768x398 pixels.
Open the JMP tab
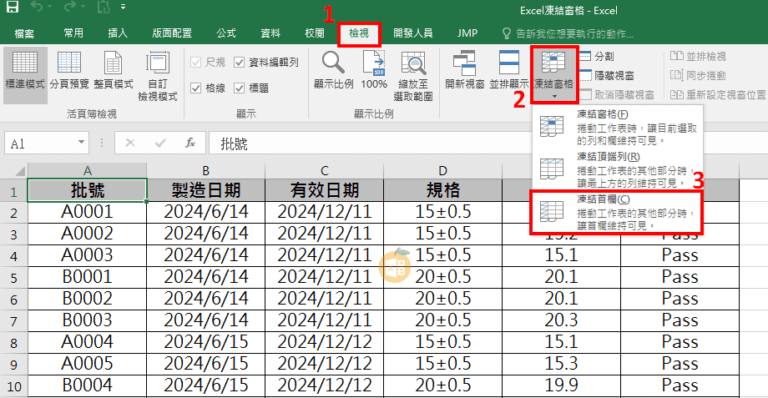click(467, 33)
